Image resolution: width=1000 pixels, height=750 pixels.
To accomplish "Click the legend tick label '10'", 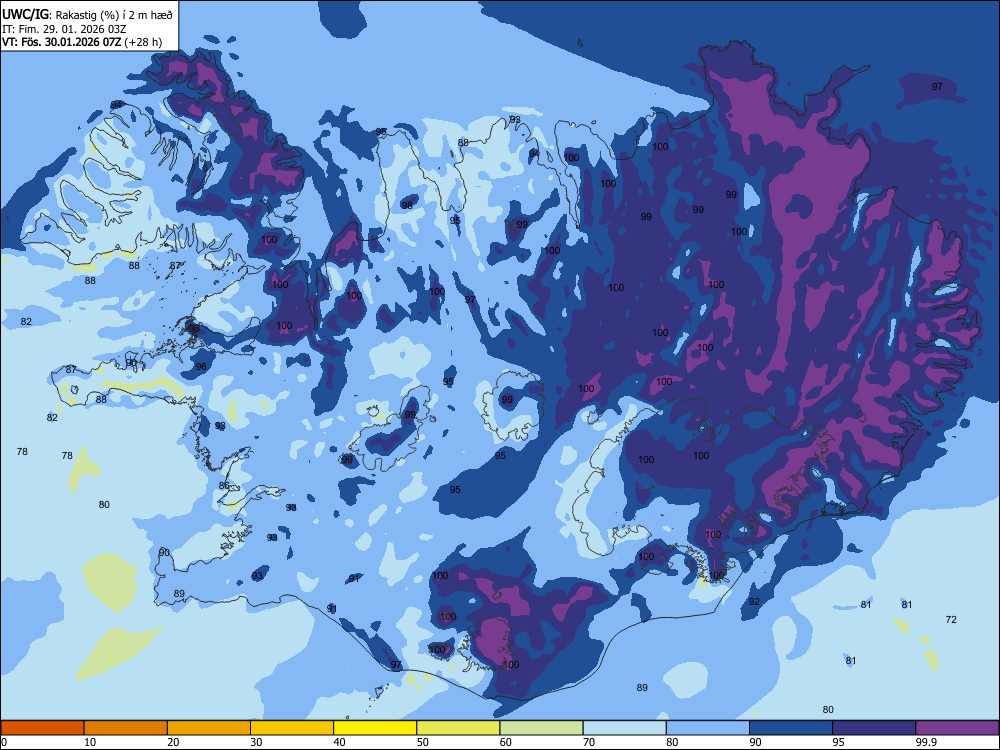I will (x=90, y=742).
